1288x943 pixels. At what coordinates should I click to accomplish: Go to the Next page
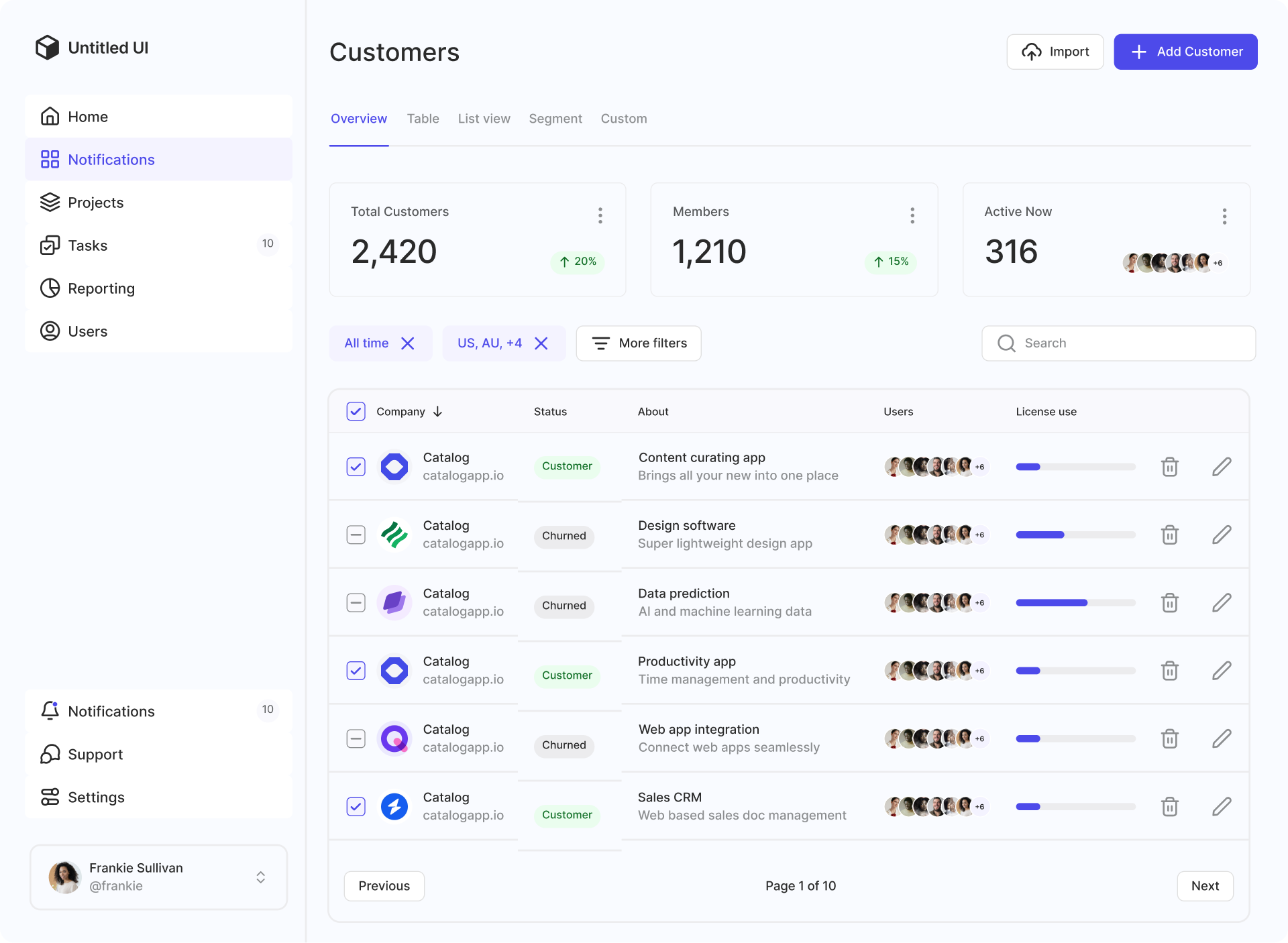1205,886
